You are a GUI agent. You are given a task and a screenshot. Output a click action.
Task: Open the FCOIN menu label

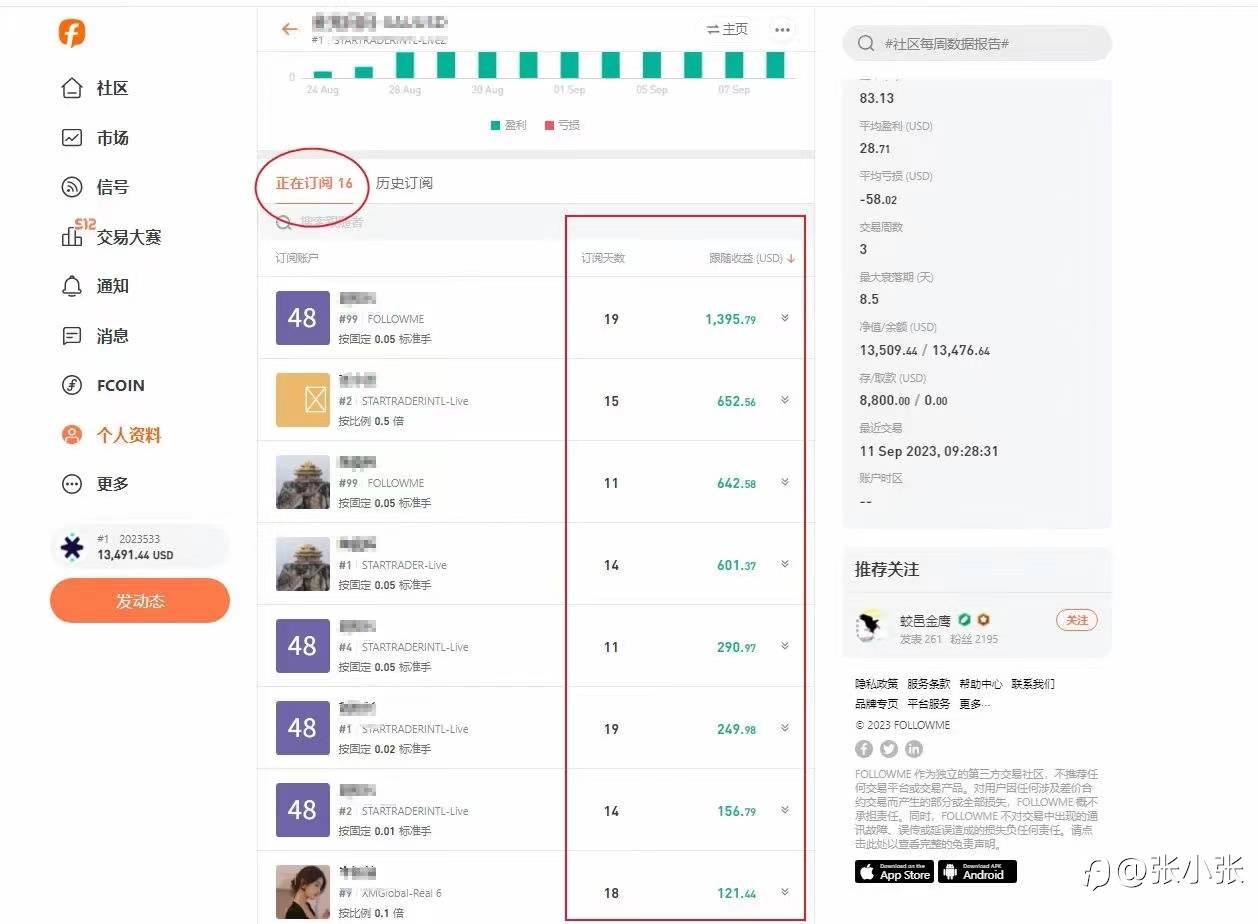point(121,386)
